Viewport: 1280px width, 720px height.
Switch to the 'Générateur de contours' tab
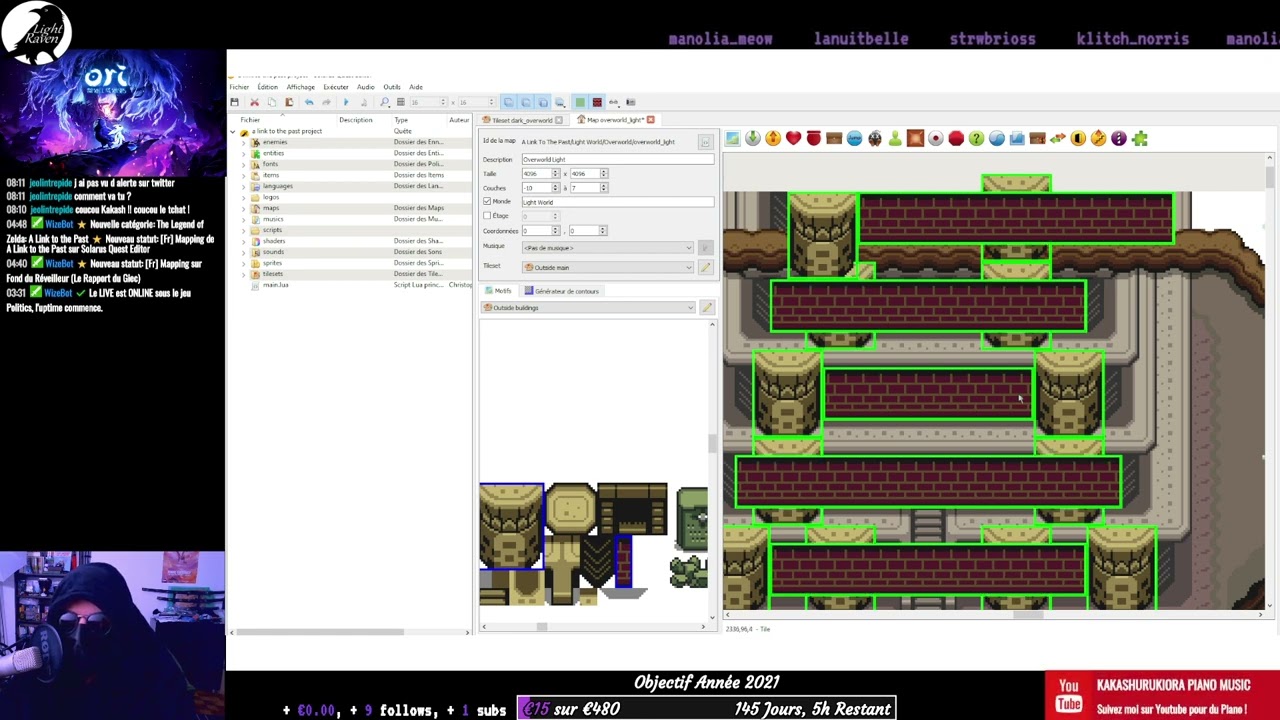(561, 291)
